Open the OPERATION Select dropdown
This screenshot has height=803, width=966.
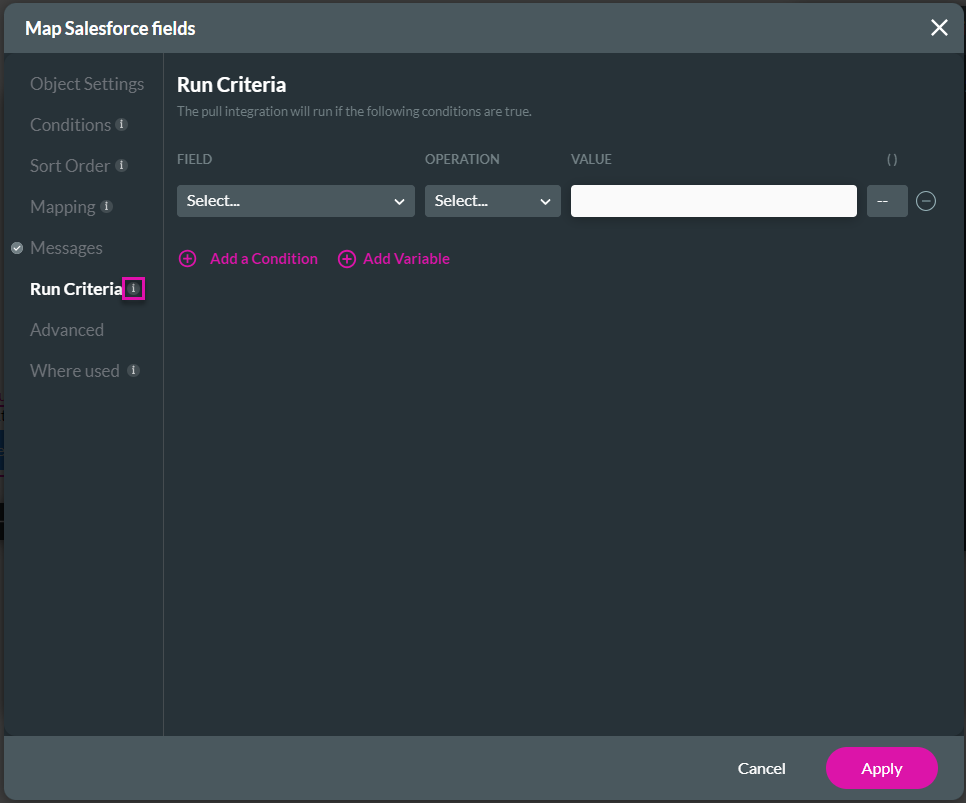pos(492,201)
